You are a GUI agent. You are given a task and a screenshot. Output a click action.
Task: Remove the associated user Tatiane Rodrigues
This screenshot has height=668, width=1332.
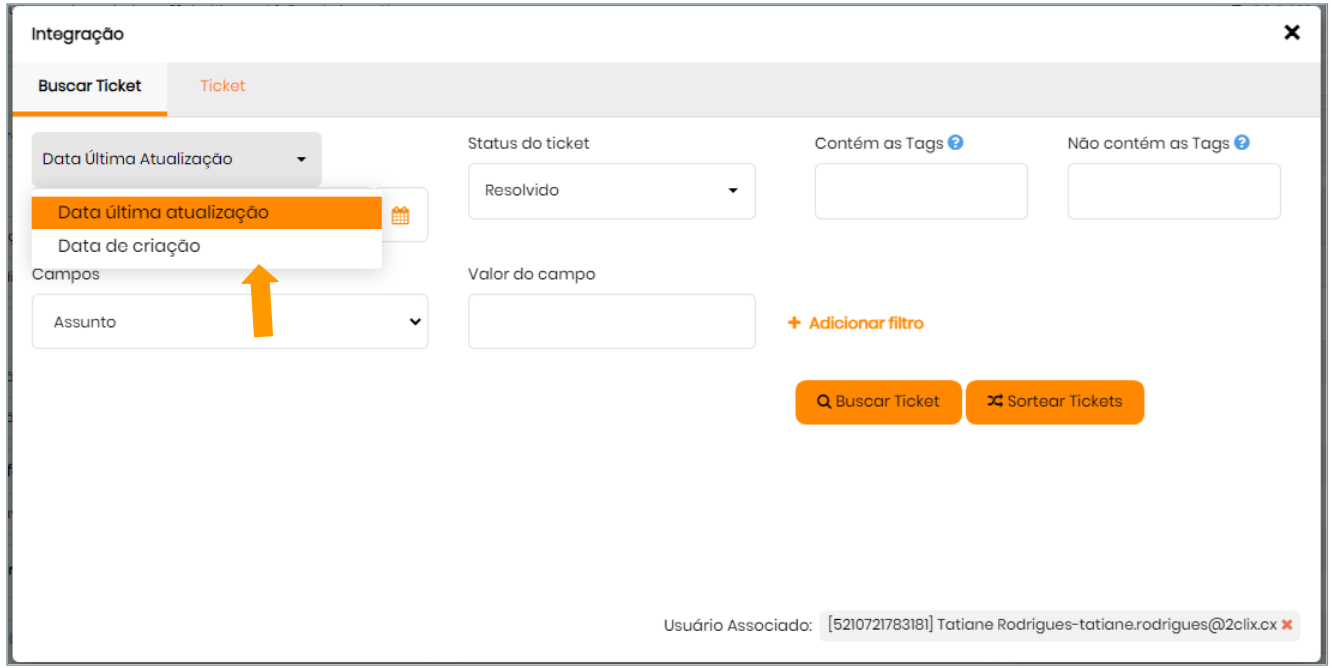tap(1287, 625)
